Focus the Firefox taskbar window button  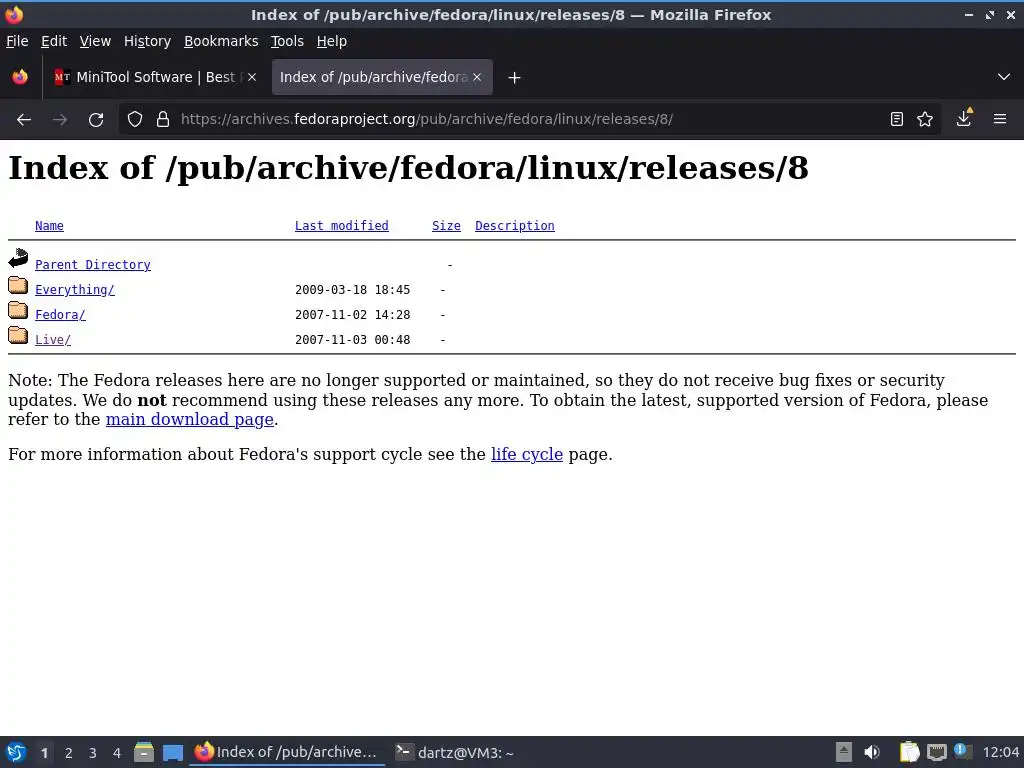tap(287, 752)
